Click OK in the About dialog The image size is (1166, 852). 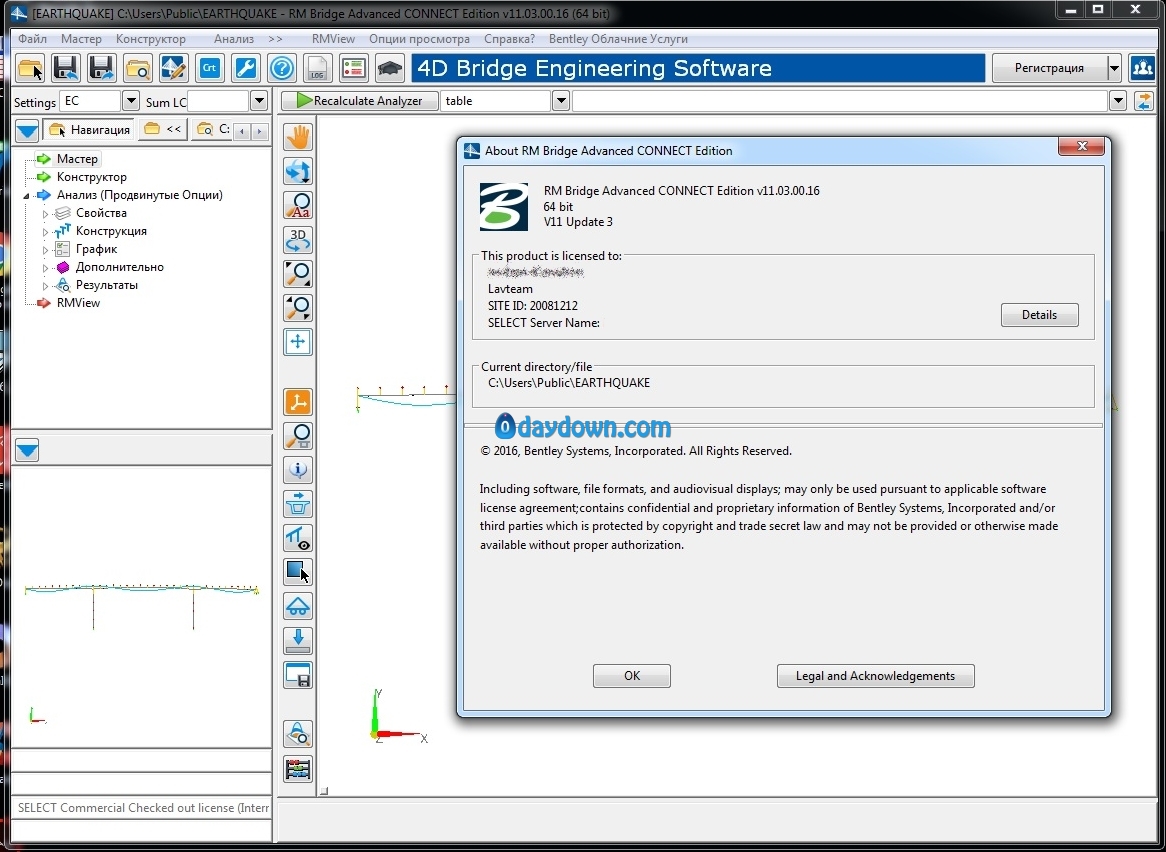[x=631, y=676]
